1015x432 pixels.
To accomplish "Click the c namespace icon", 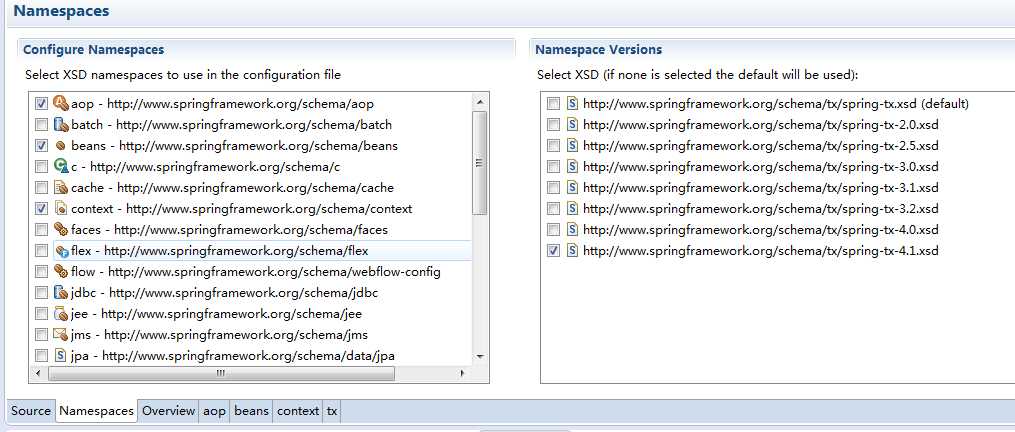I will click(x=61, y=166).
